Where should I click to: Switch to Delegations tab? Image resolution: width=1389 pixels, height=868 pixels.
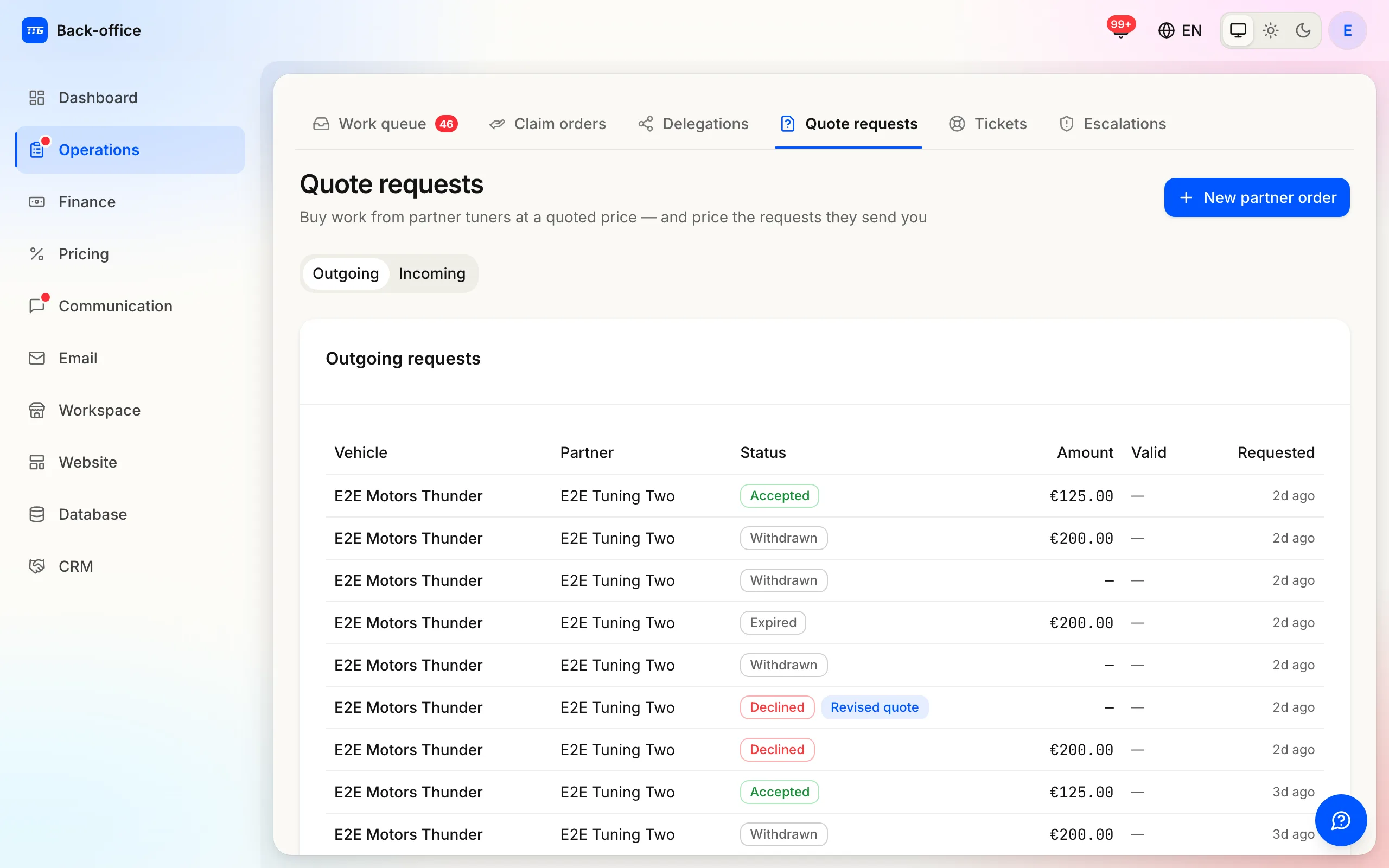click(693, 124)
